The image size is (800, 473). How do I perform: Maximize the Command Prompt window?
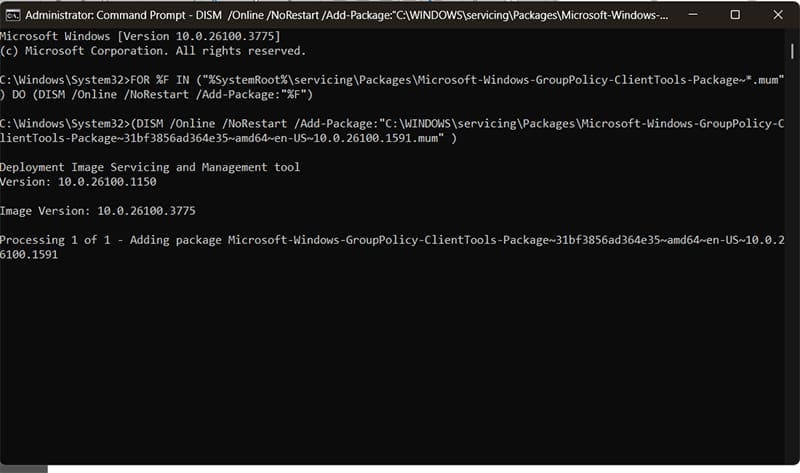[x=735, y=15]
